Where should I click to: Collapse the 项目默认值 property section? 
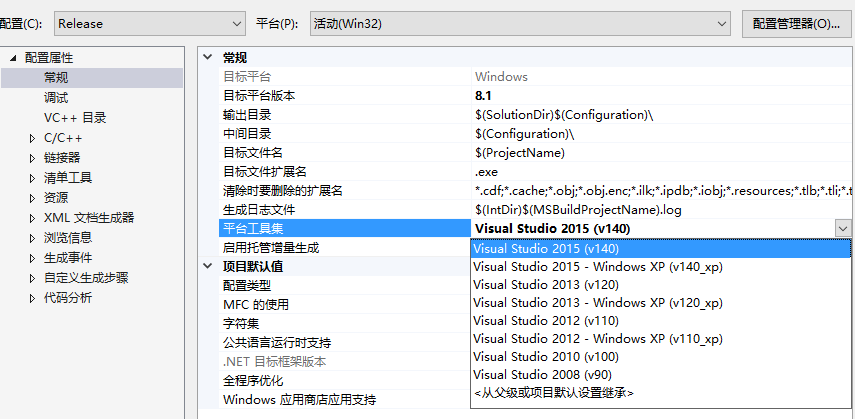(208, 266)
